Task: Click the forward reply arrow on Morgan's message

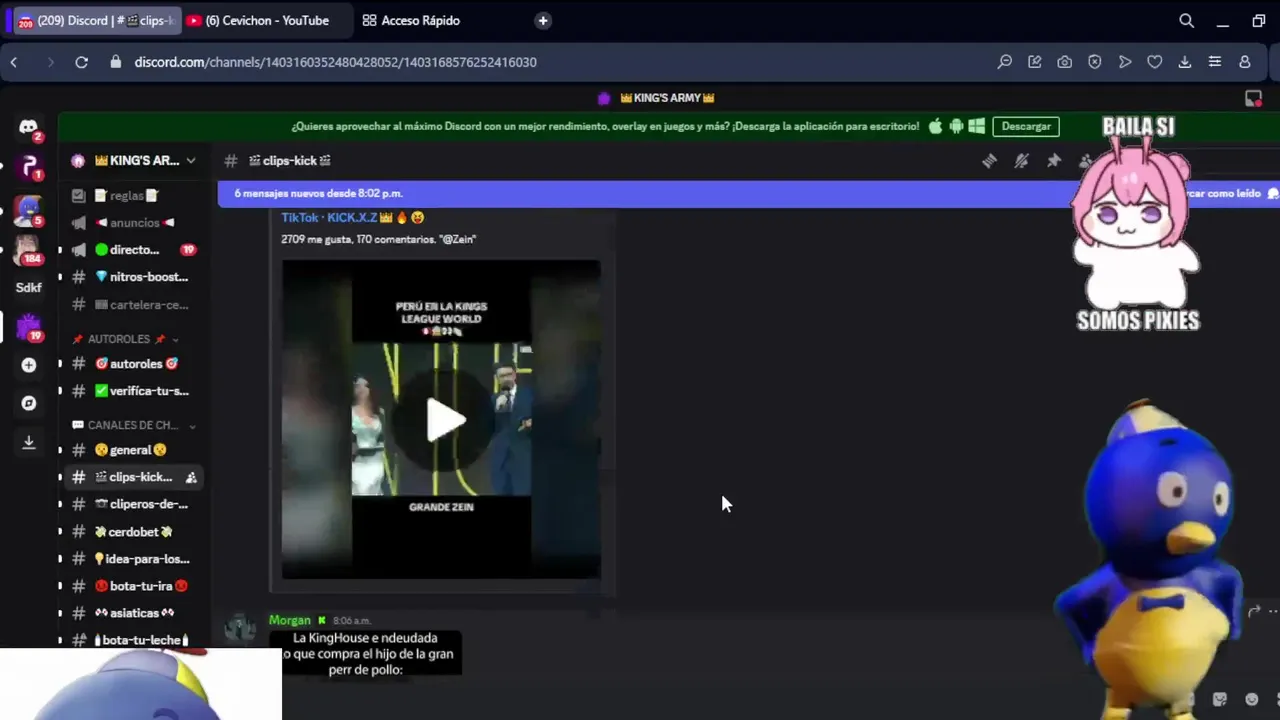Action: (x=1254, y=611)
